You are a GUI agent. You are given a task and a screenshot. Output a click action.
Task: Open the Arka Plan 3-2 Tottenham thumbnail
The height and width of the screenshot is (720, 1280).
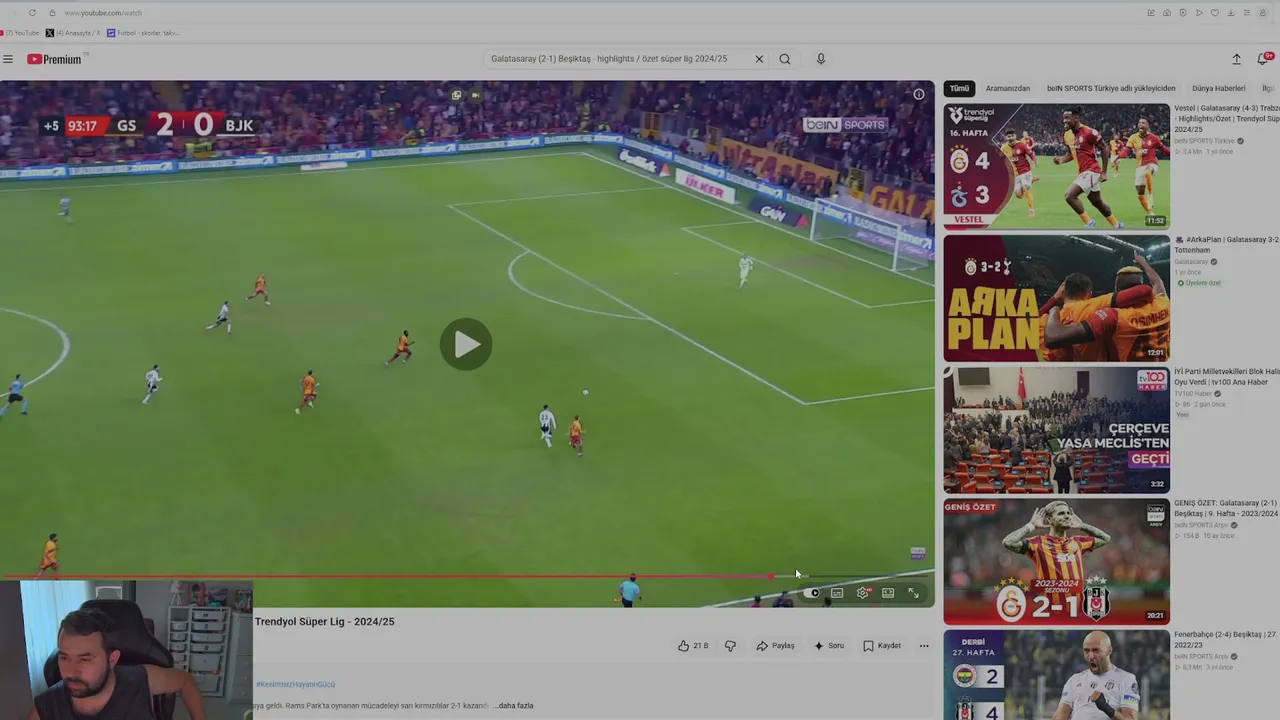[1057, 298]
